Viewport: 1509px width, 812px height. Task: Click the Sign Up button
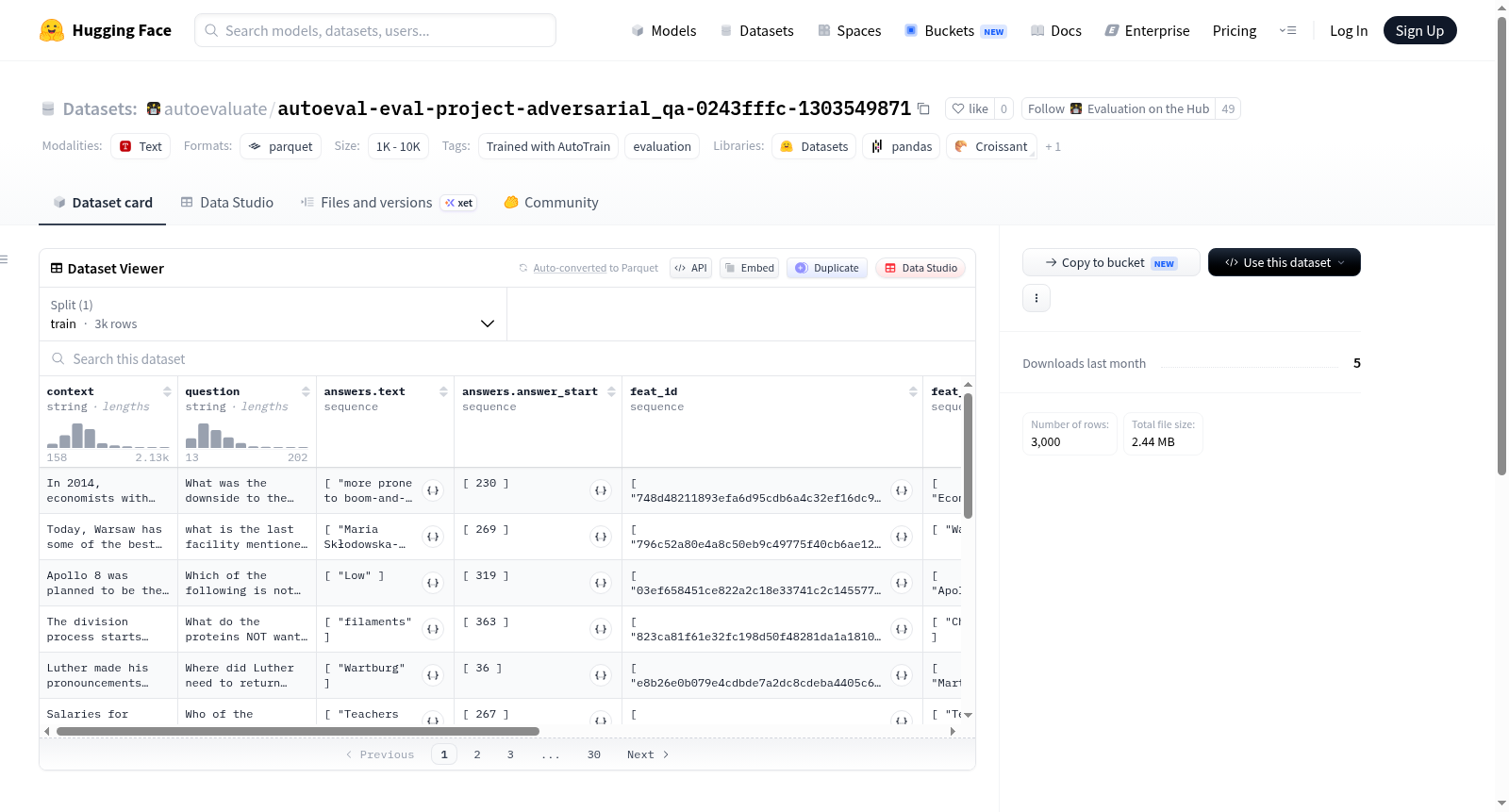(x=1419, y=30)
